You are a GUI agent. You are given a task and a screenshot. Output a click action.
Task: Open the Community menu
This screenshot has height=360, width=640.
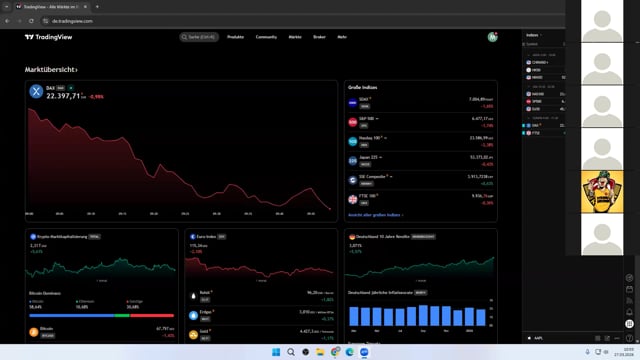266,37
